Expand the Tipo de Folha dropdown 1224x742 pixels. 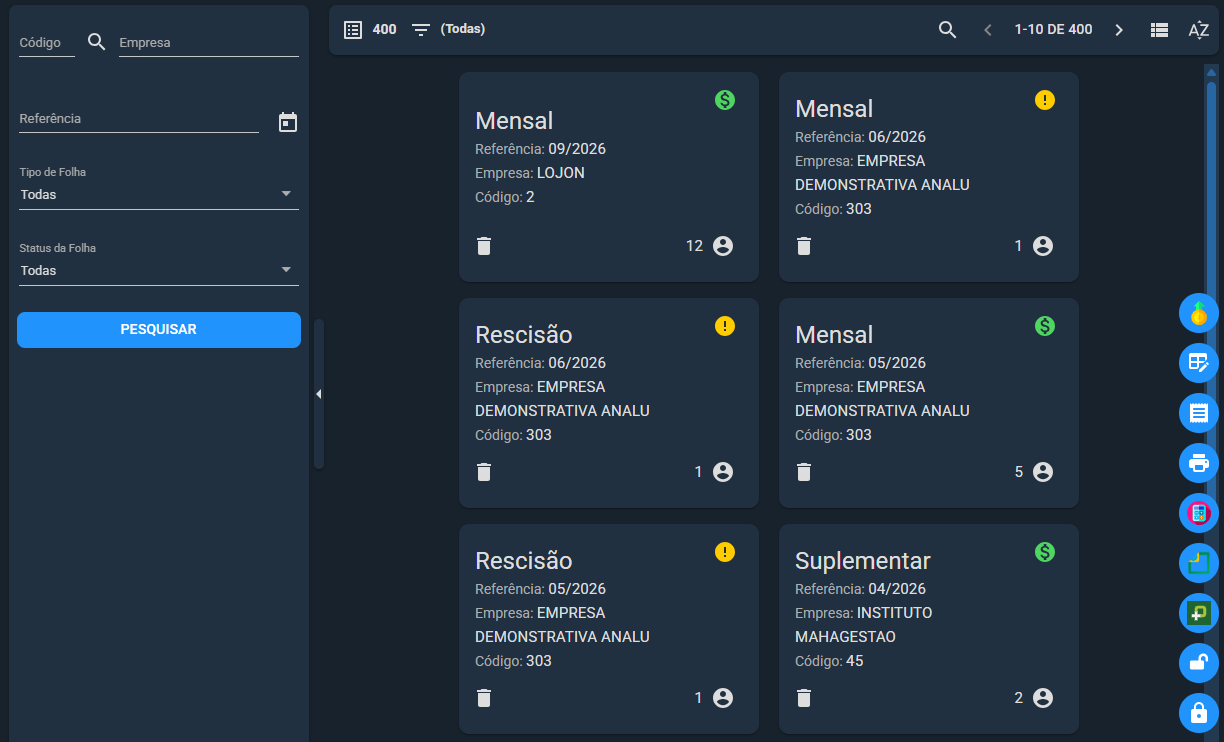tap(159, 194)
